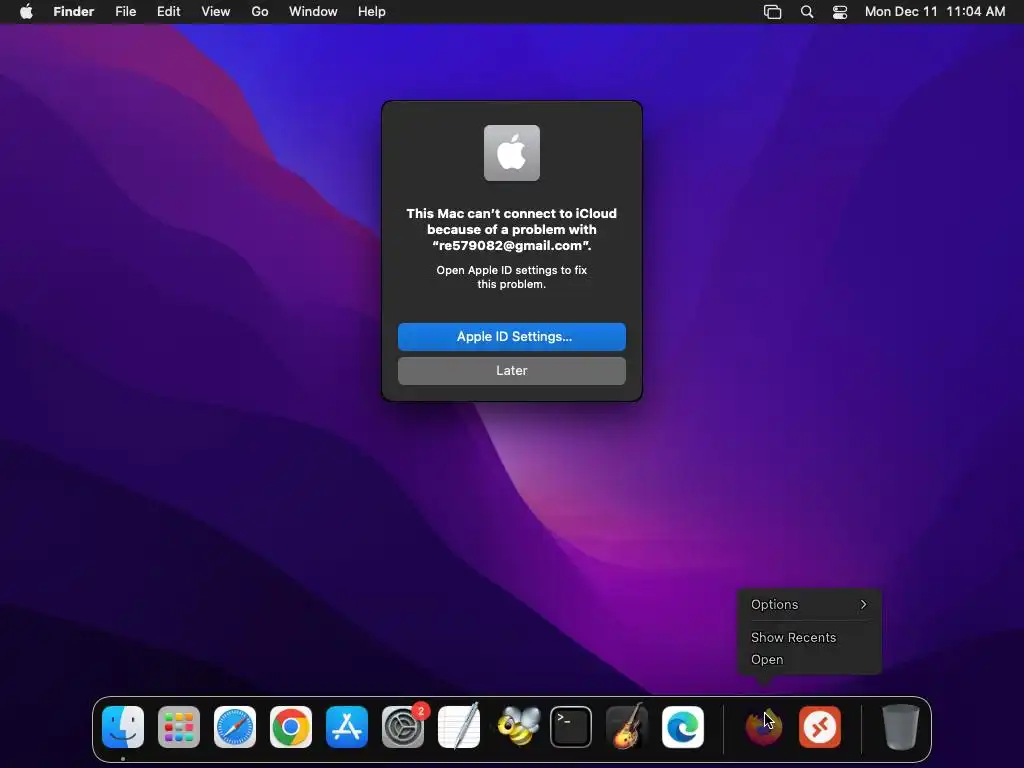Open the Go menu
The image size is (1024, 768).
tap(260, 12)
